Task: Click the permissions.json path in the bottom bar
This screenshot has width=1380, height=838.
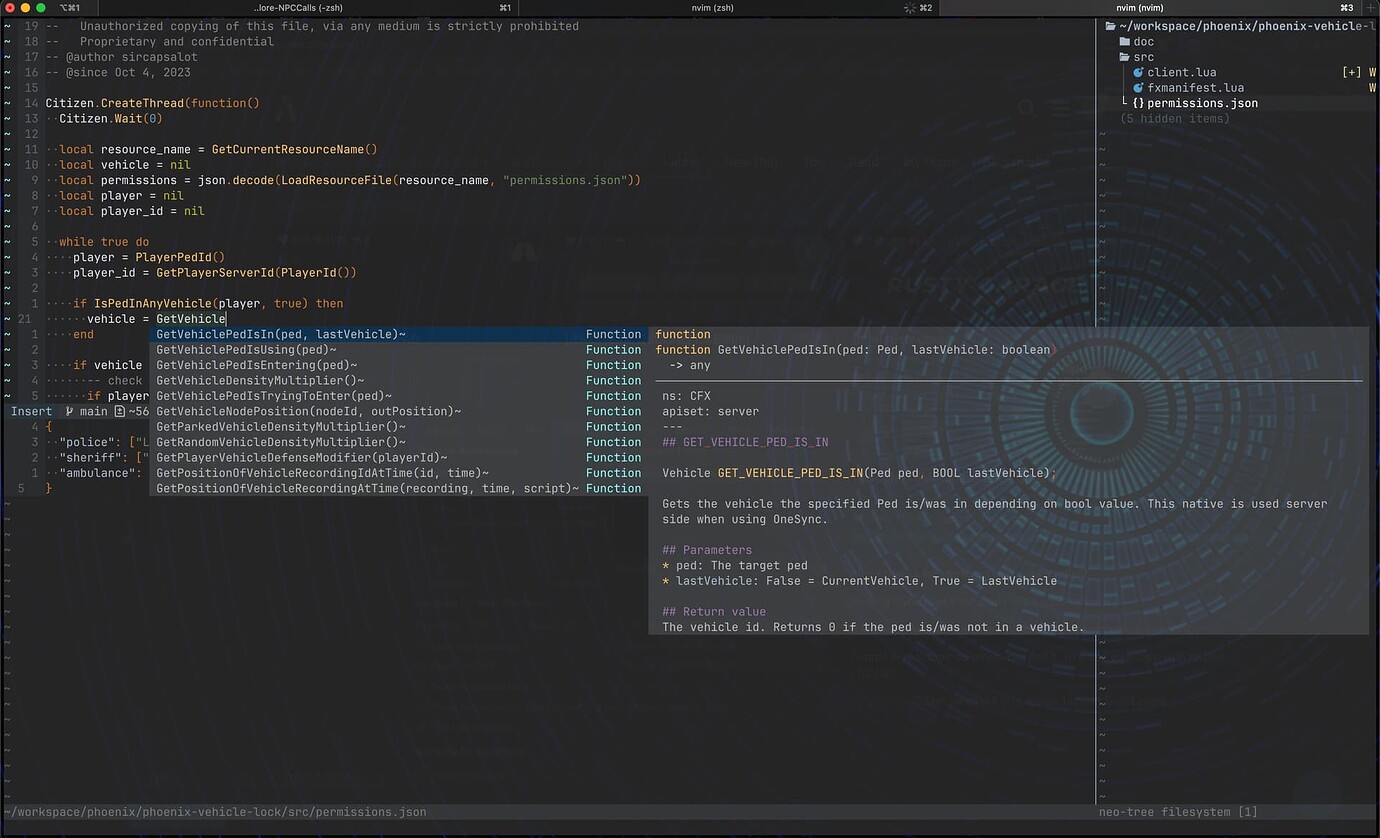Action: pos(213,812)
